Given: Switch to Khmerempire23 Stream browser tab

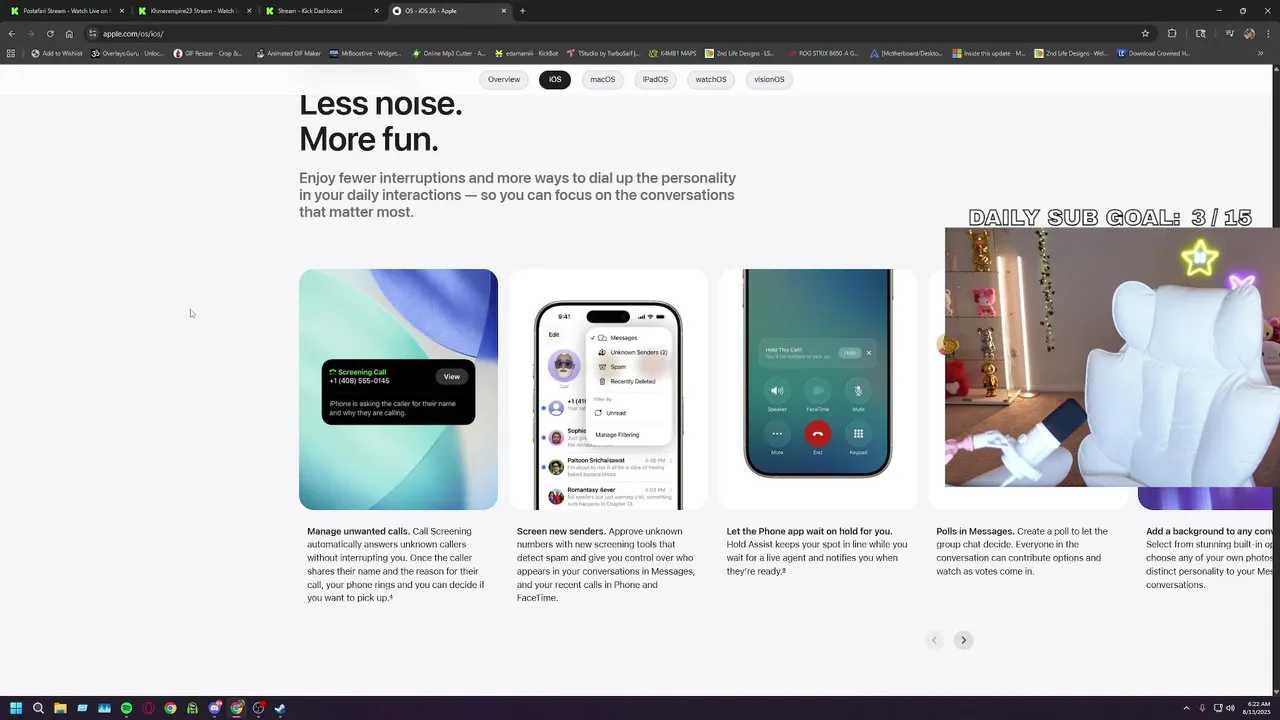Looking at the screenshot, I should pos(194,11).
